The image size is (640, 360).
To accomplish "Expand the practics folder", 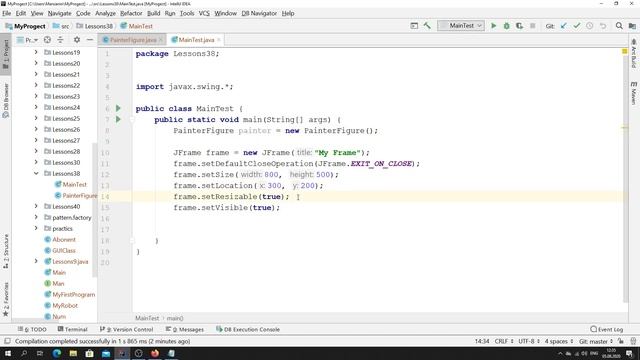I will click(x=36, y=229).
